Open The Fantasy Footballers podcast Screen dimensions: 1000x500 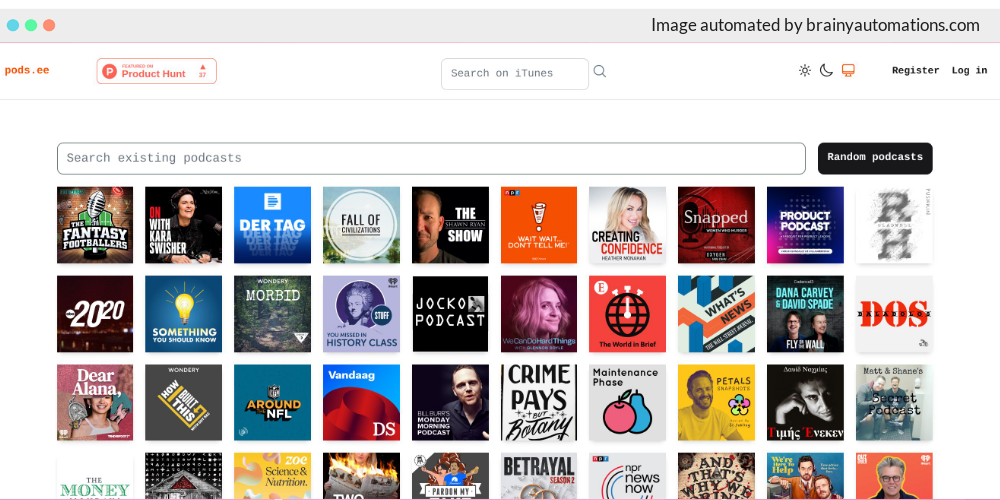(x=95, y=225)
